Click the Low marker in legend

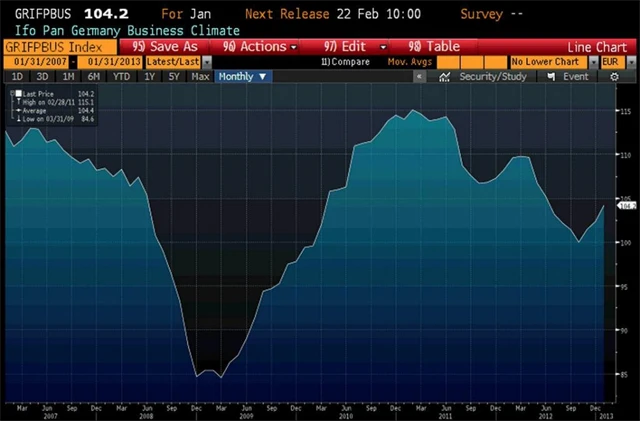tap(15, 119)
